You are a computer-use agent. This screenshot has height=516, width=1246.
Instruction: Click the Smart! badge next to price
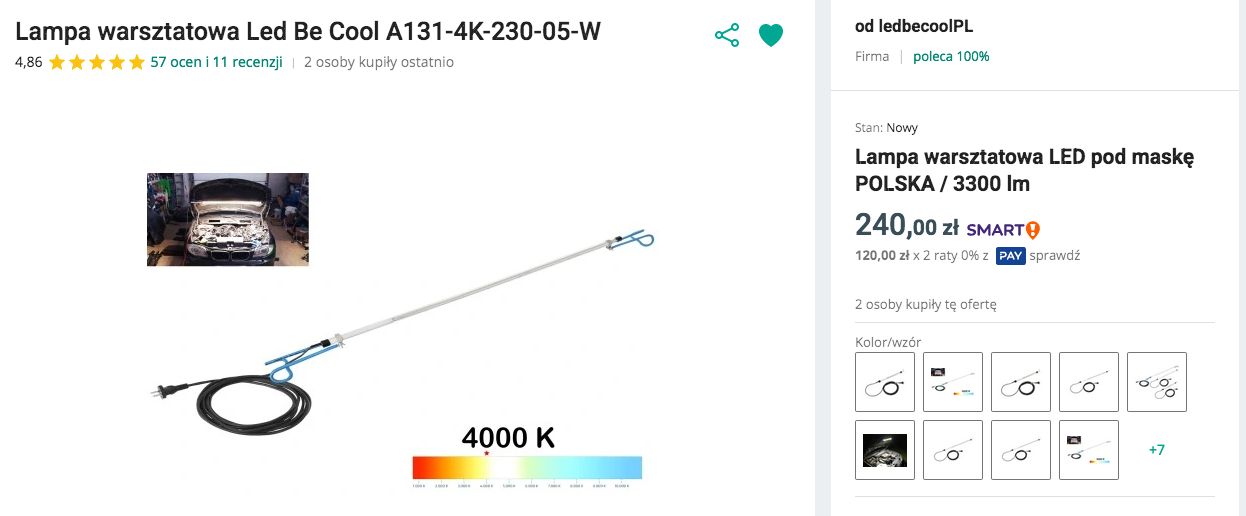pos(1003,229)
